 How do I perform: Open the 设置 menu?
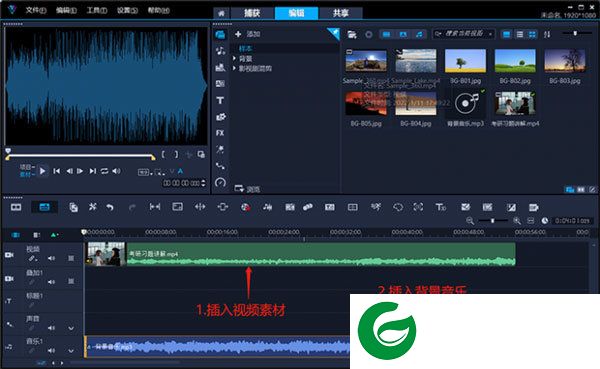pos(127,10)
